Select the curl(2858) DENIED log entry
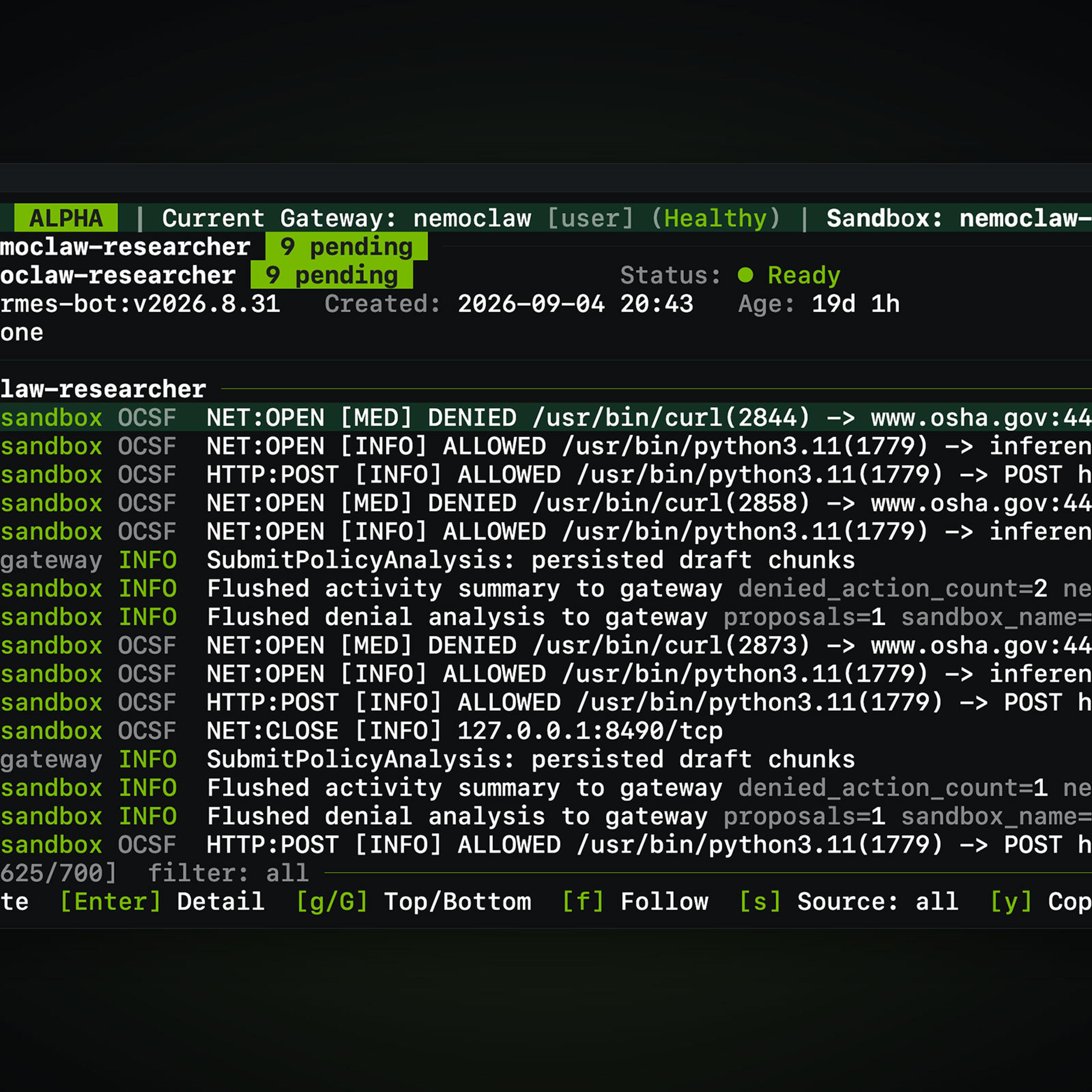 (546, 503)
